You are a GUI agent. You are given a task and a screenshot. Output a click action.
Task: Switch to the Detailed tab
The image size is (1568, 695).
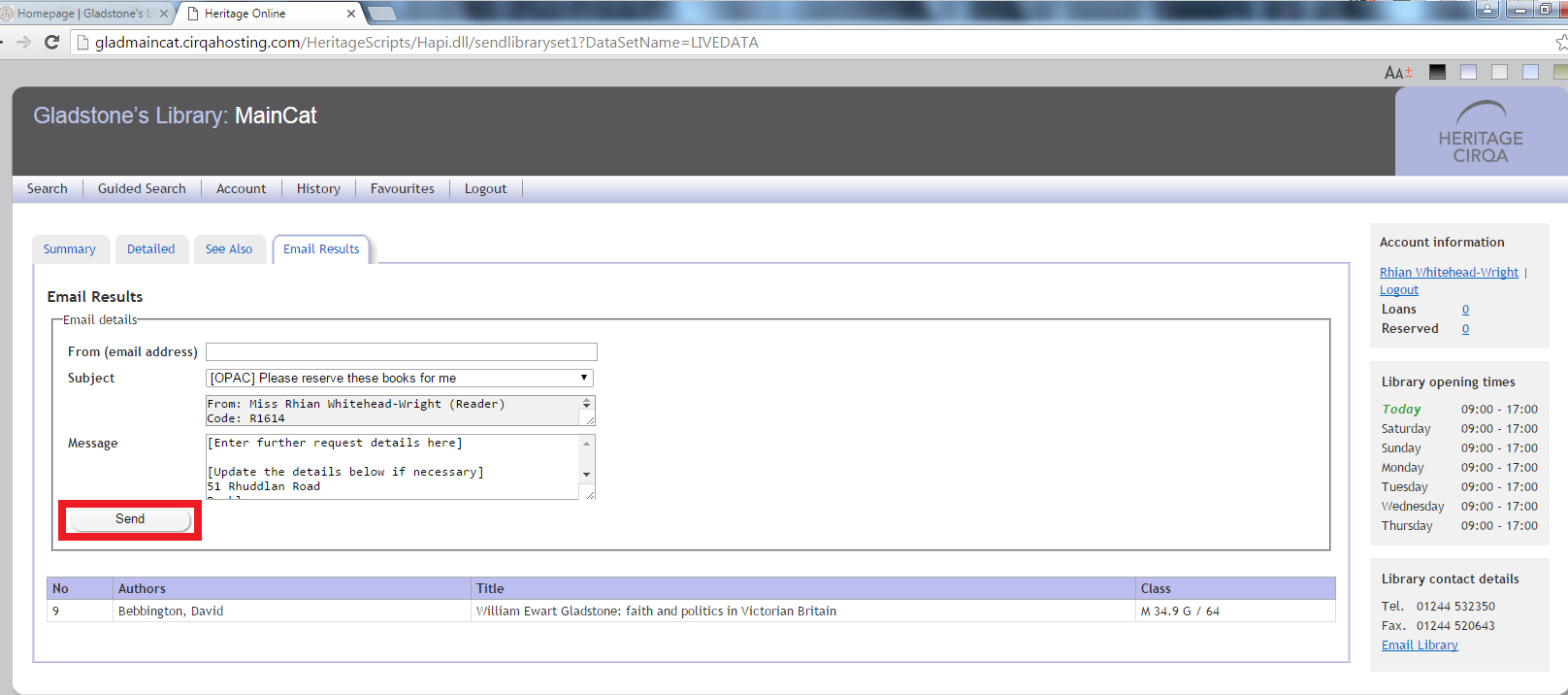pos(151,249)
